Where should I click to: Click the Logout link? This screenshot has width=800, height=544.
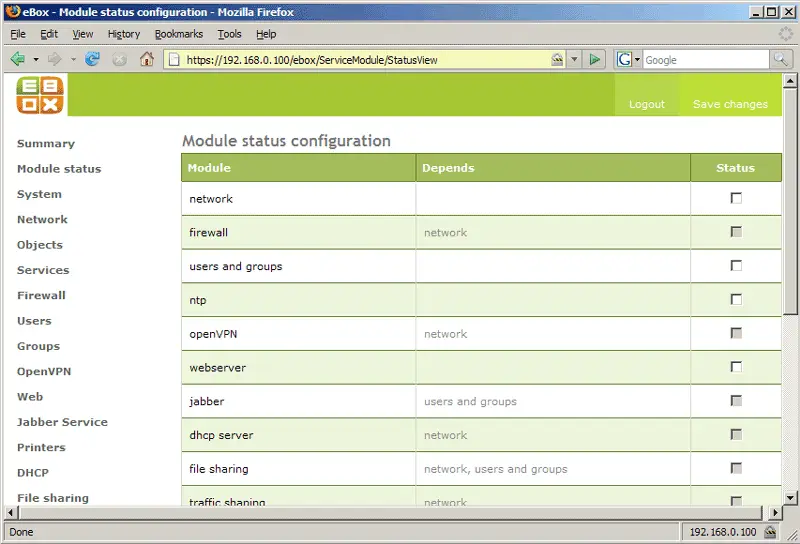point(646,104)
